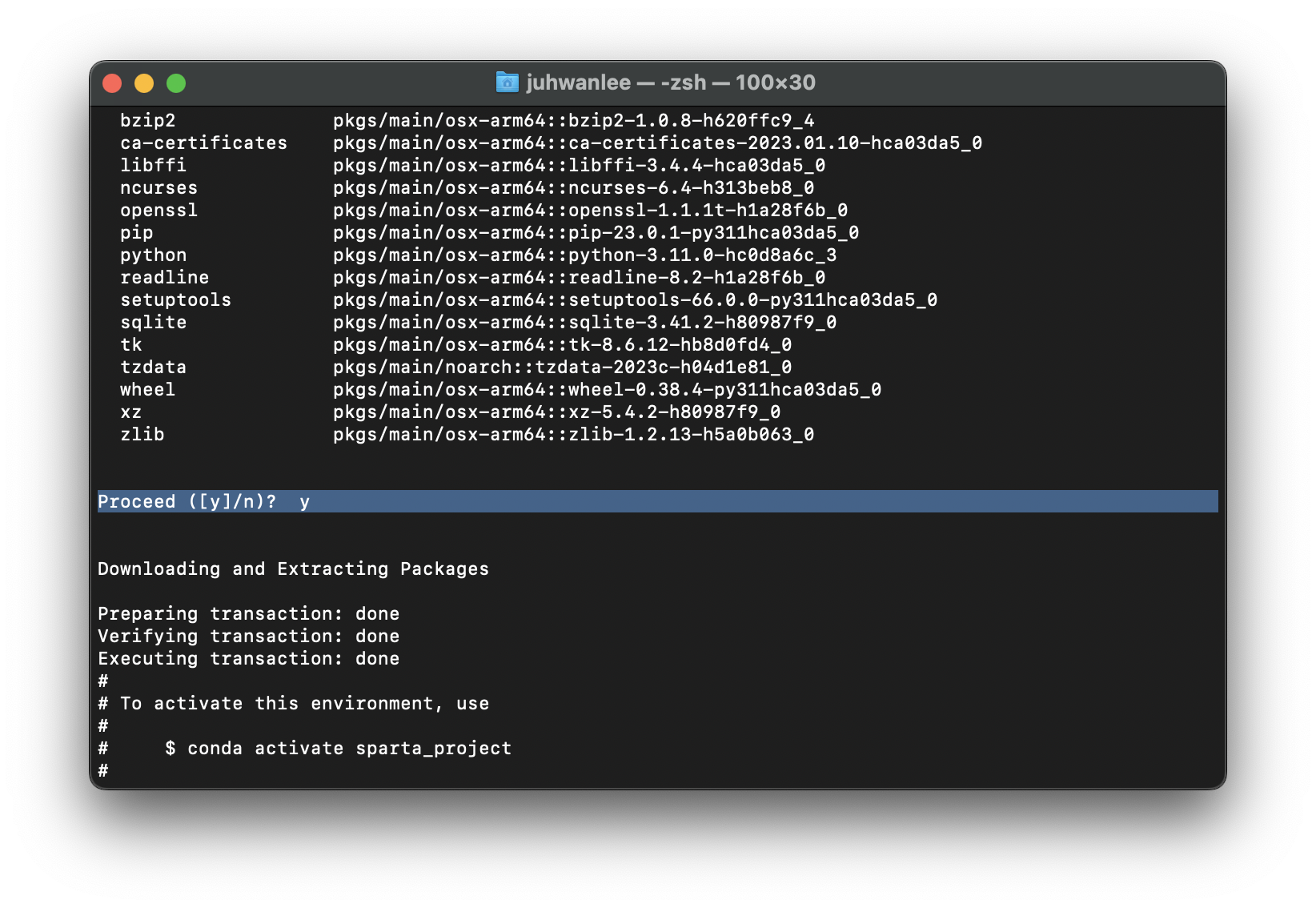Click the 'wheel-0.38.4-py311hca03da5_0' path
This screenshot has width=1316, height=908.
[725, 390]
